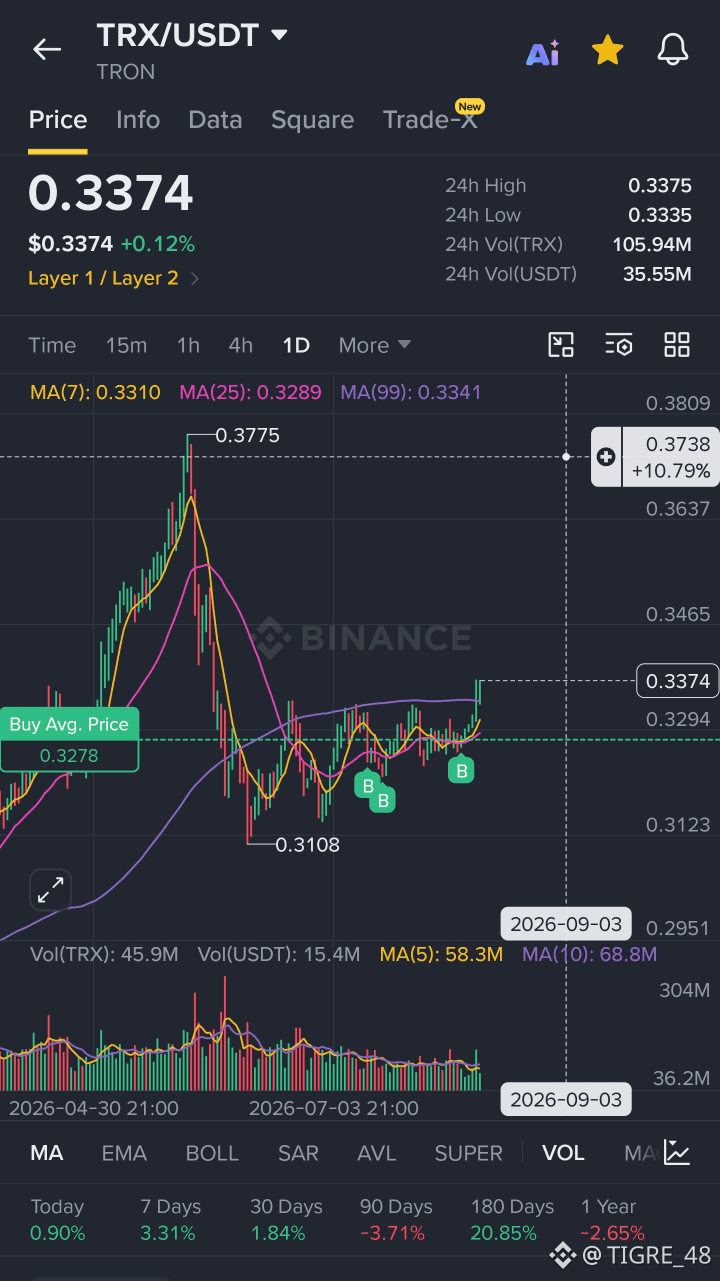Select the Time chart interval

[52, 345]
